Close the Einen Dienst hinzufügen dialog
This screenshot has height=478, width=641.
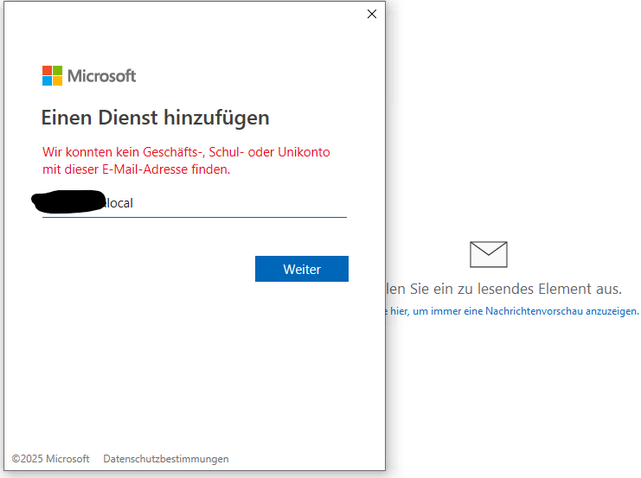tap(372, 14)
